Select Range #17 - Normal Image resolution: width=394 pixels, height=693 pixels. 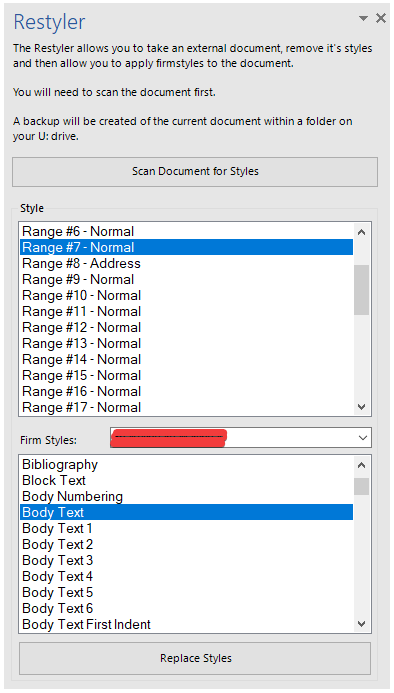click(x=186, y=407)
